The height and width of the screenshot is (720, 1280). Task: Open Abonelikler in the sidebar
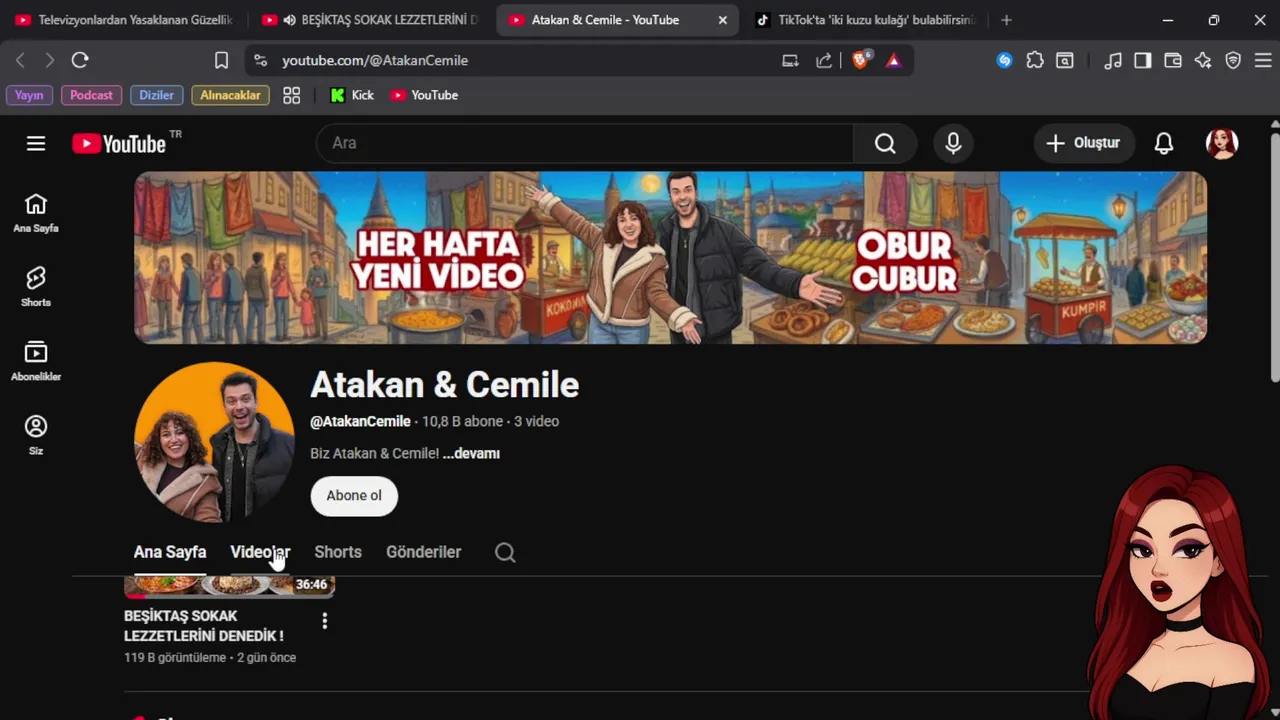[36, 361]
